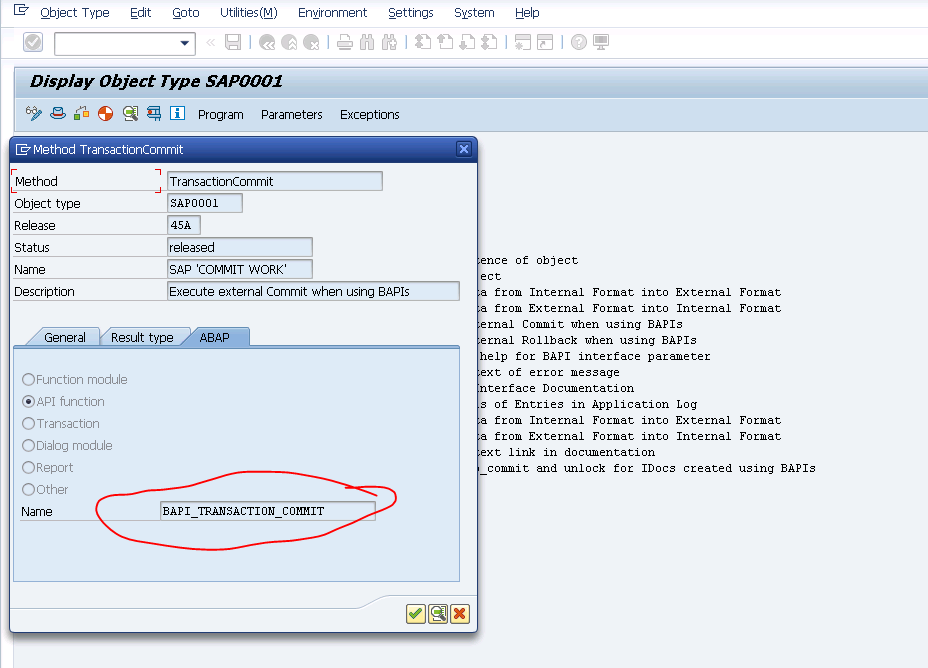Click the Parameters button
The height and width of the screenshot is (668, 928).
coord(291,114)
